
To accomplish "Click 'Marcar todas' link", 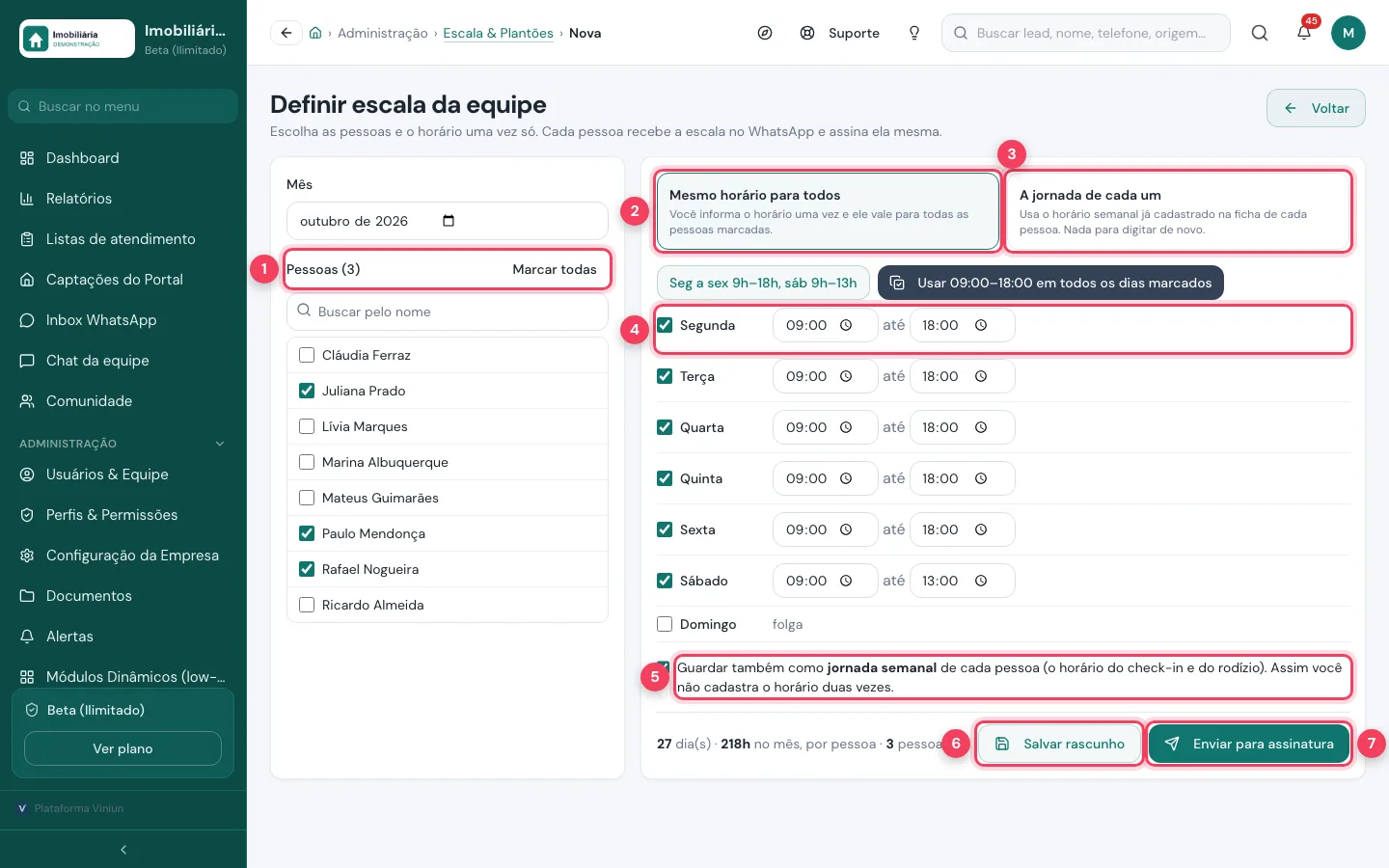I will 555,269.
